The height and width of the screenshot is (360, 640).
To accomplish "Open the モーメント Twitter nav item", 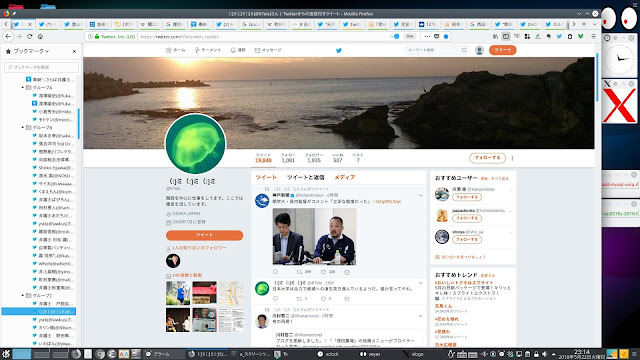I will point(207,50).
